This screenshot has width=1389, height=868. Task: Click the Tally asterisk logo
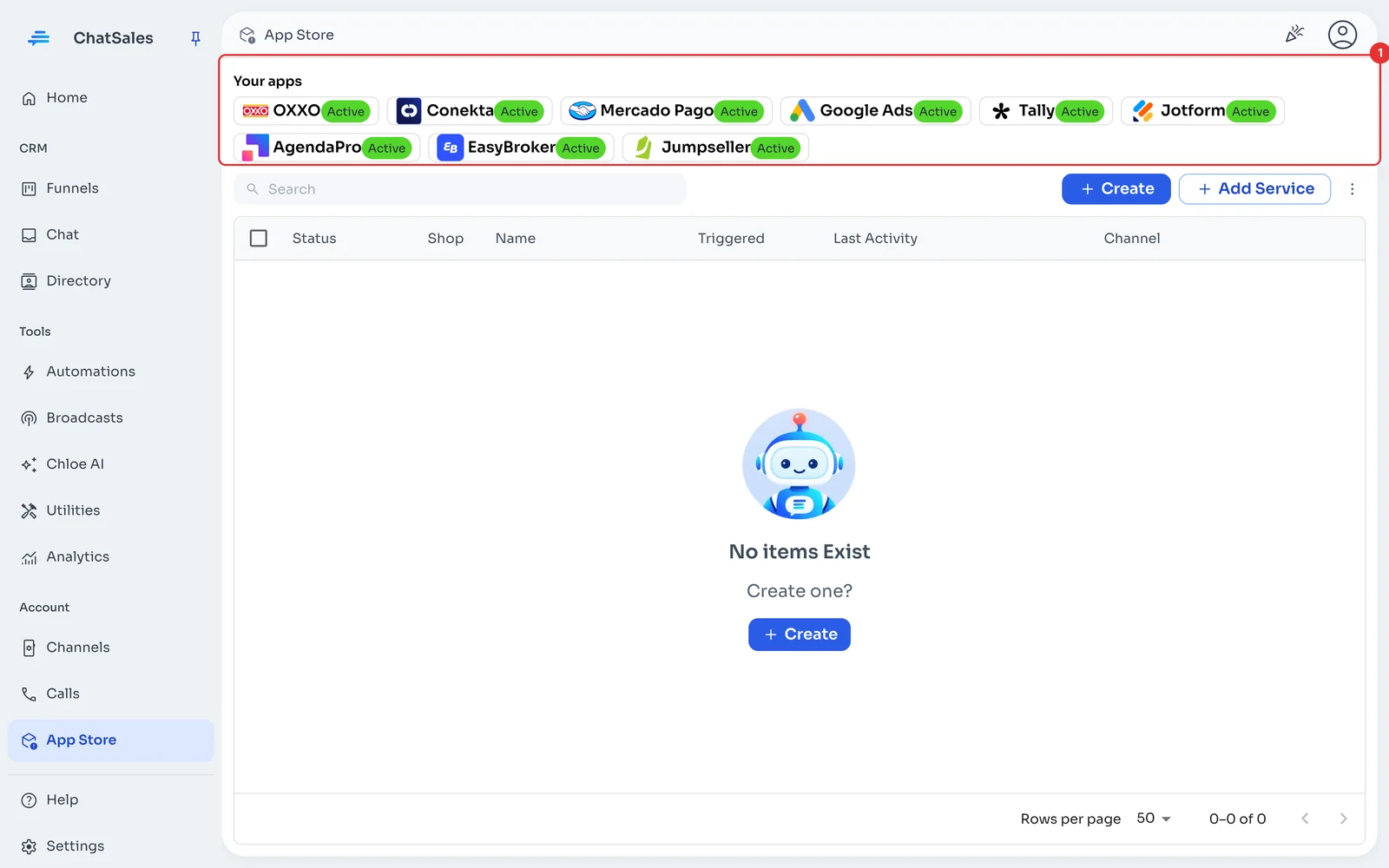click(1001, 111)
